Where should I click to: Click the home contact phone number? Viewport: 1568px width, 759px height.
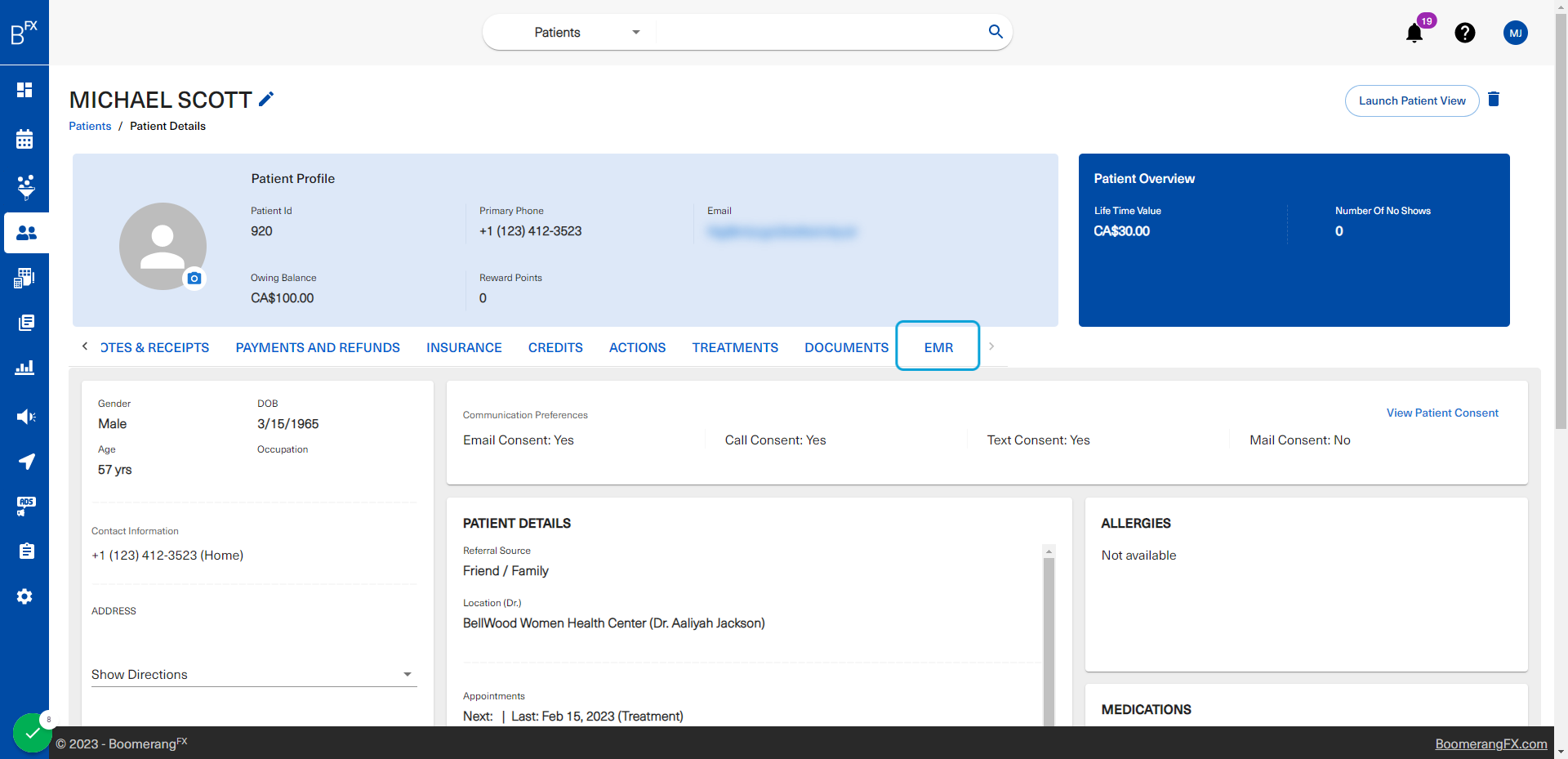click(x=167, y=556)
